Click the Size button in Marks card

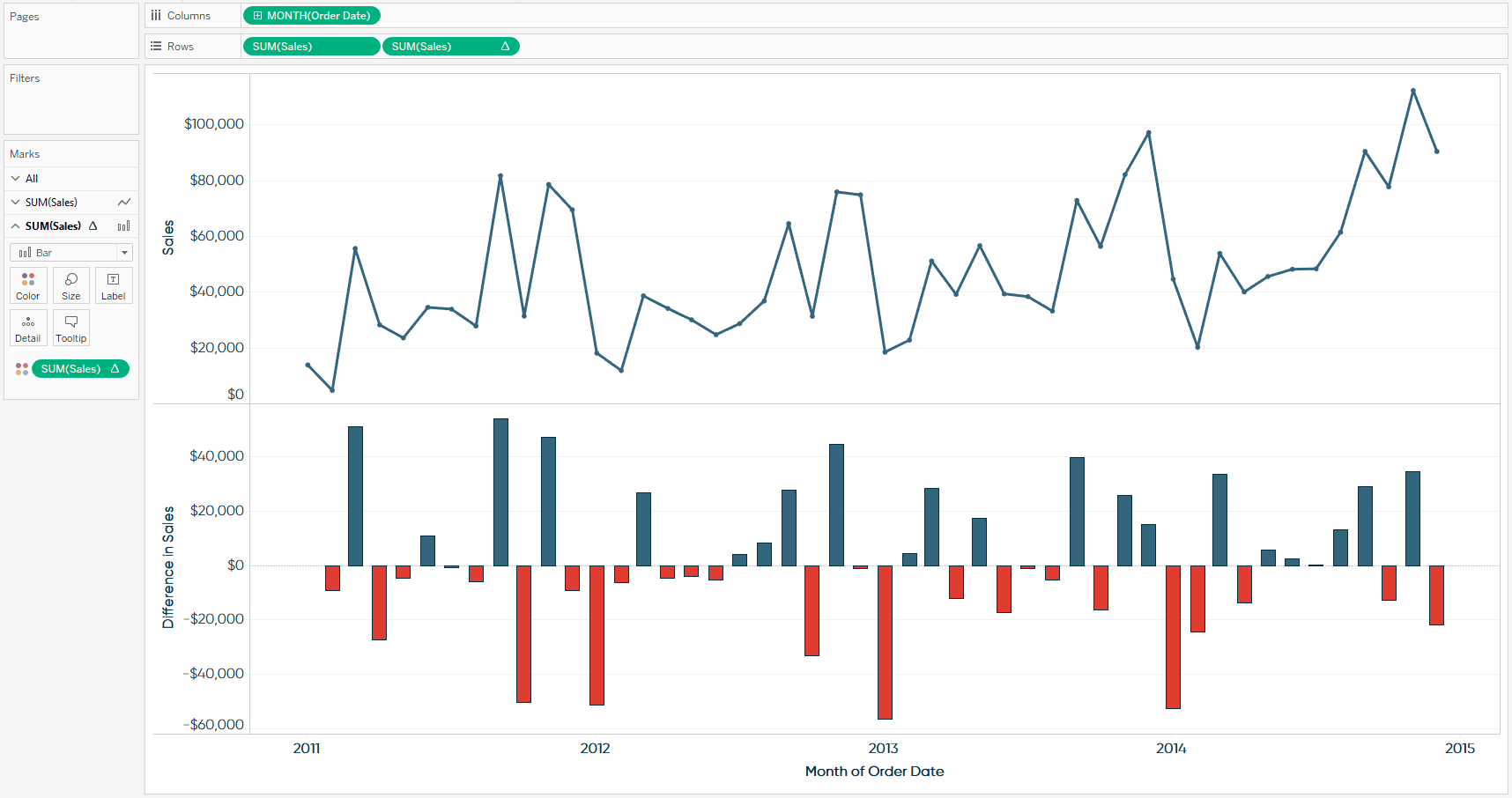pos(71,285)
